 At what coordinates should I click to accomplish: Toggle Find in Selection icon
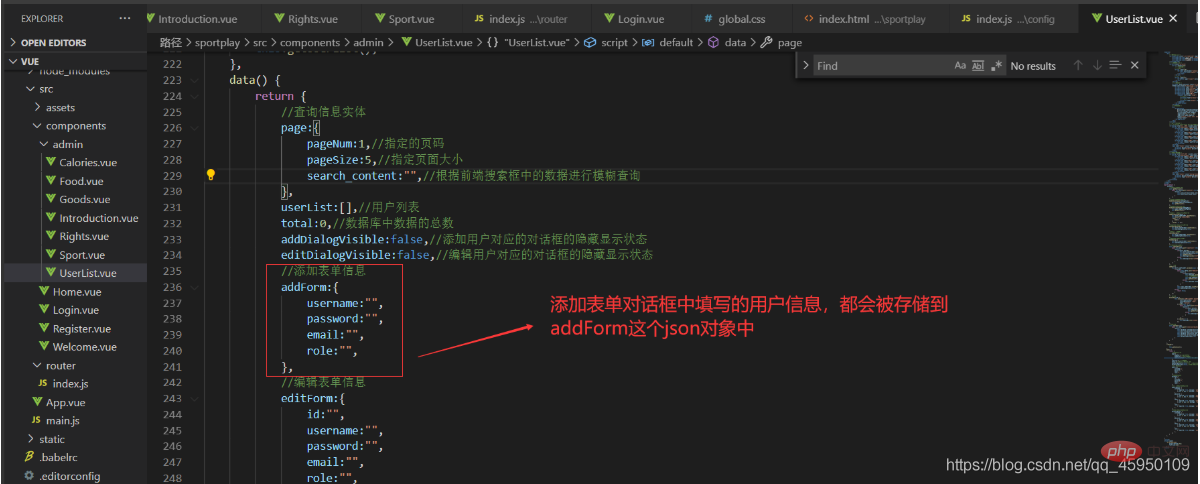coord(1115,66)
